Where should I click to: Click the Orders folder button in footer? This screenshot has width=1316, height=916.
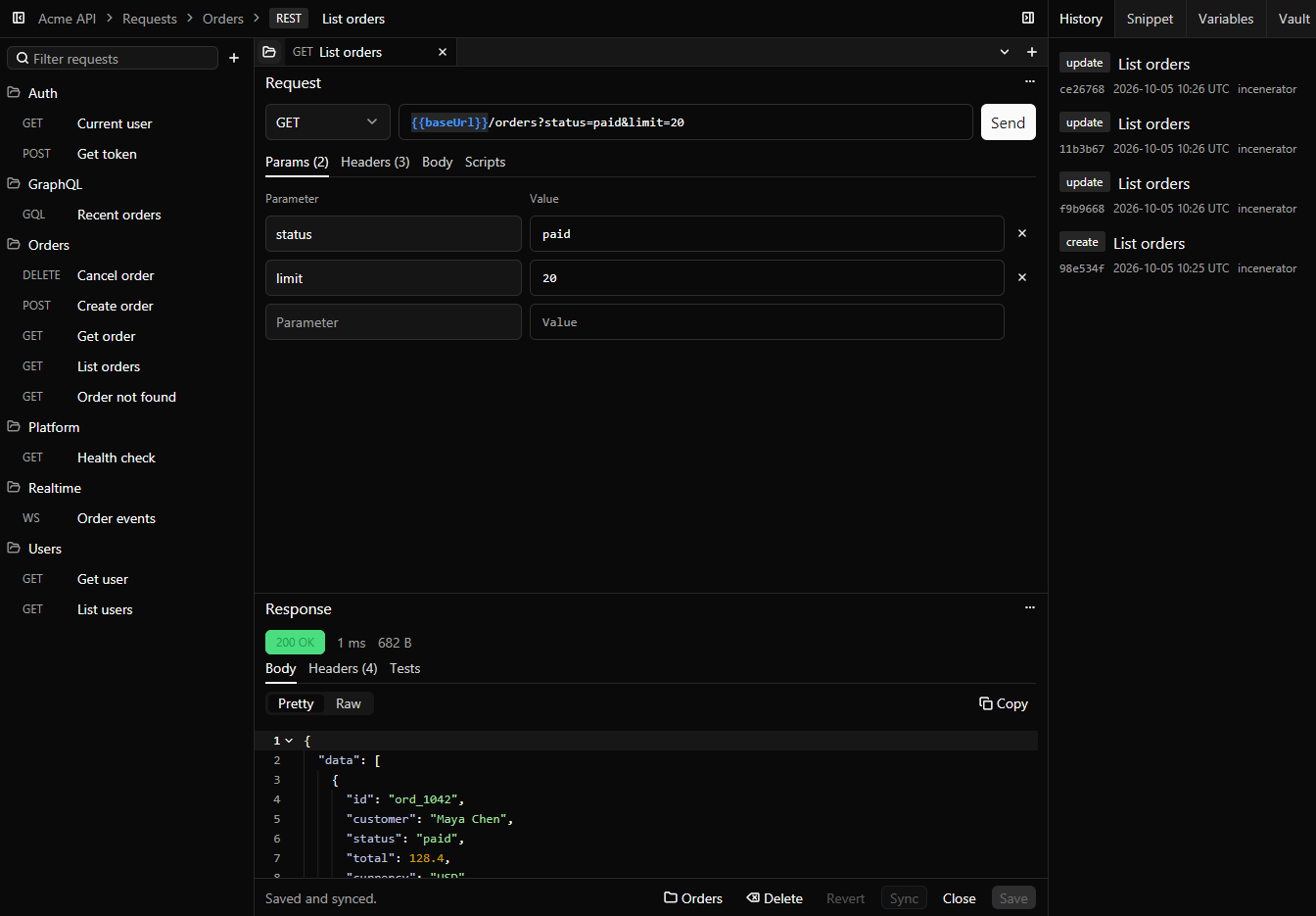click(693, 898)
